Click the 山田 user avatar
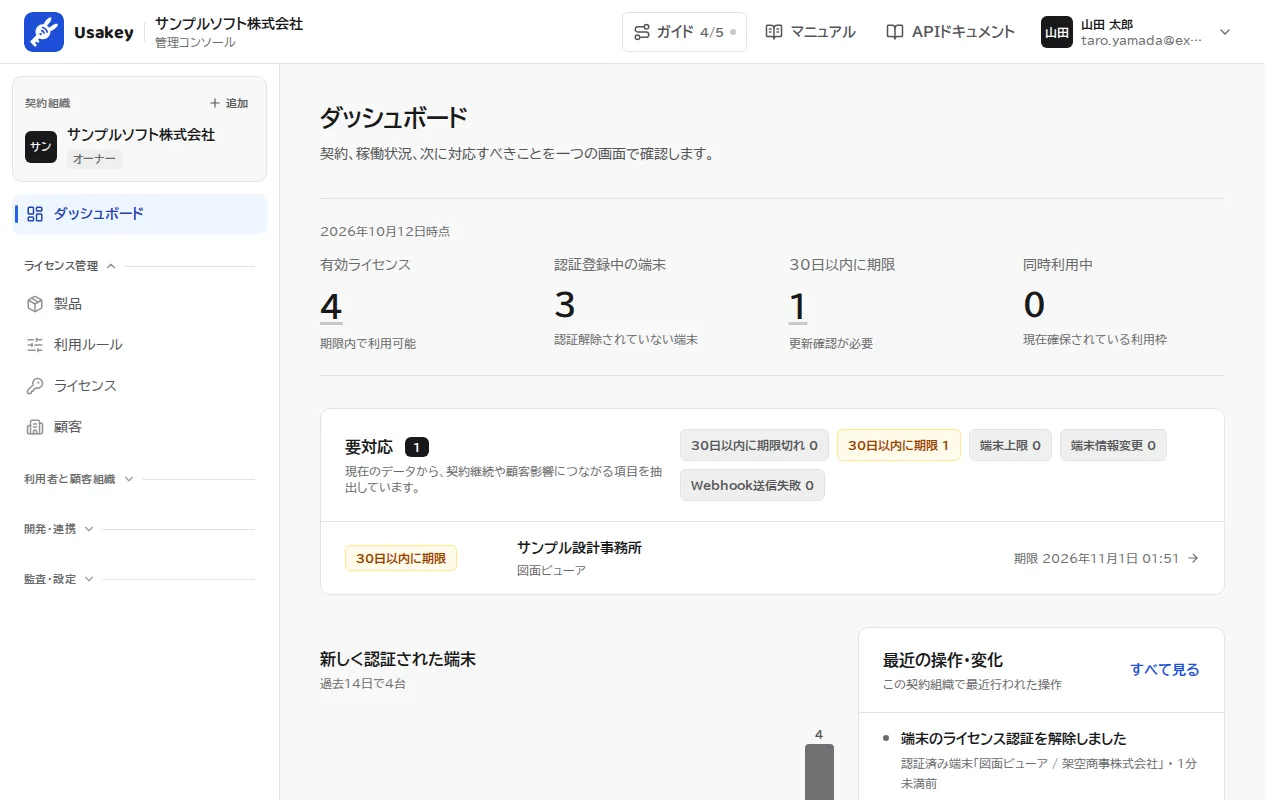The width and height of the screenshot is (1280, 800). 1057,32
